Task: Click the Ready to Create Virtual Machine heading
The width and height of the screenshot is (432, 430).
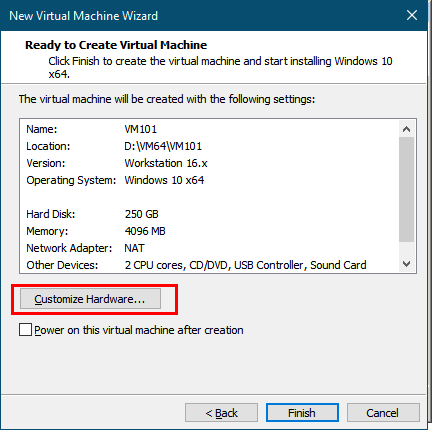Action: [x=116, y=45]
